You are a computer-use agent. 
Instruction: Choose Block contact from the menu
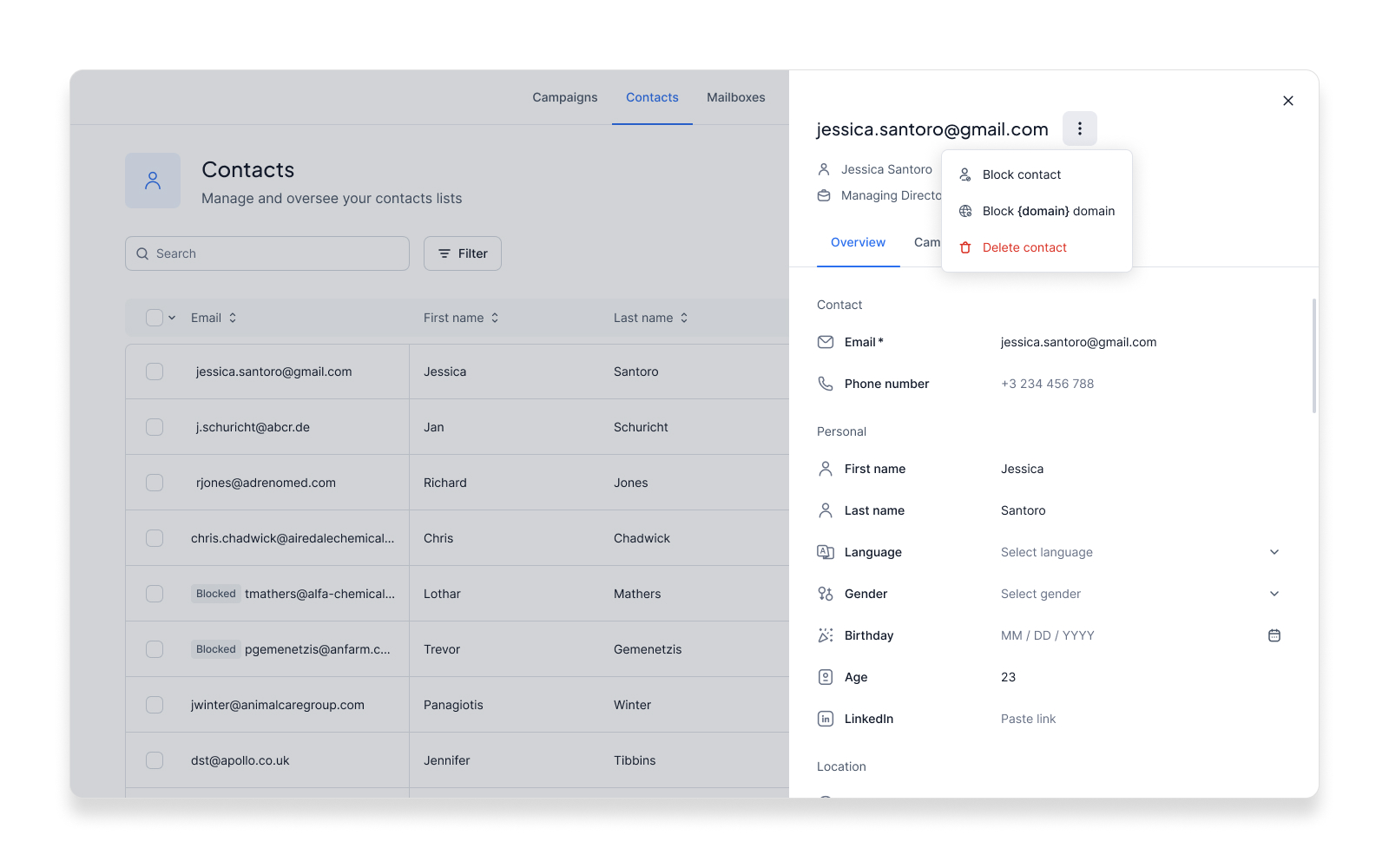[x=1037, y=174]
